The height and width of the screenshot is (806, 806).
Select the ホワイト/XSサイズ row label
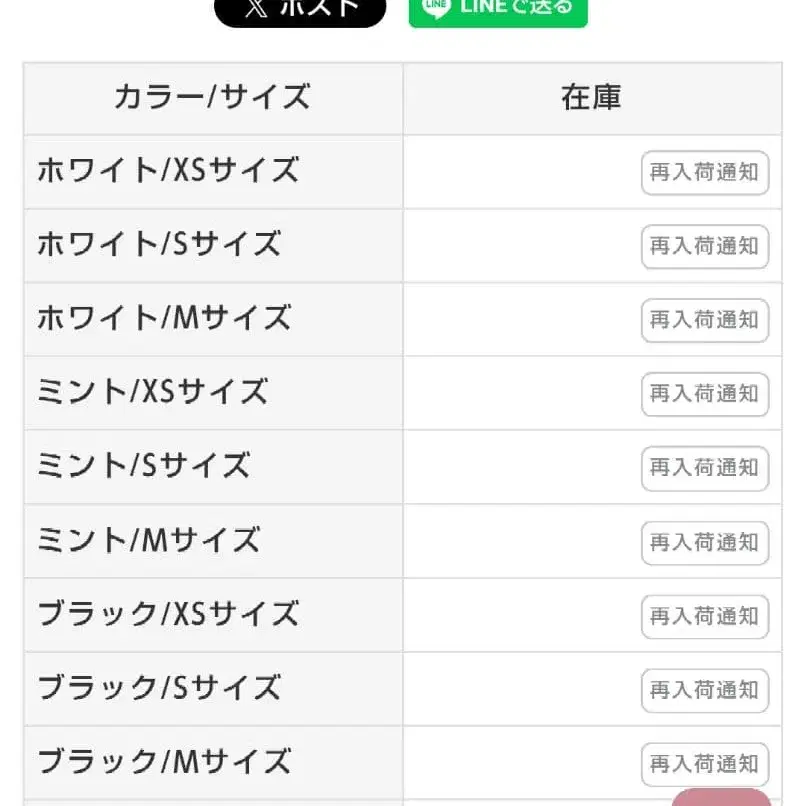(x=168, y=170)
